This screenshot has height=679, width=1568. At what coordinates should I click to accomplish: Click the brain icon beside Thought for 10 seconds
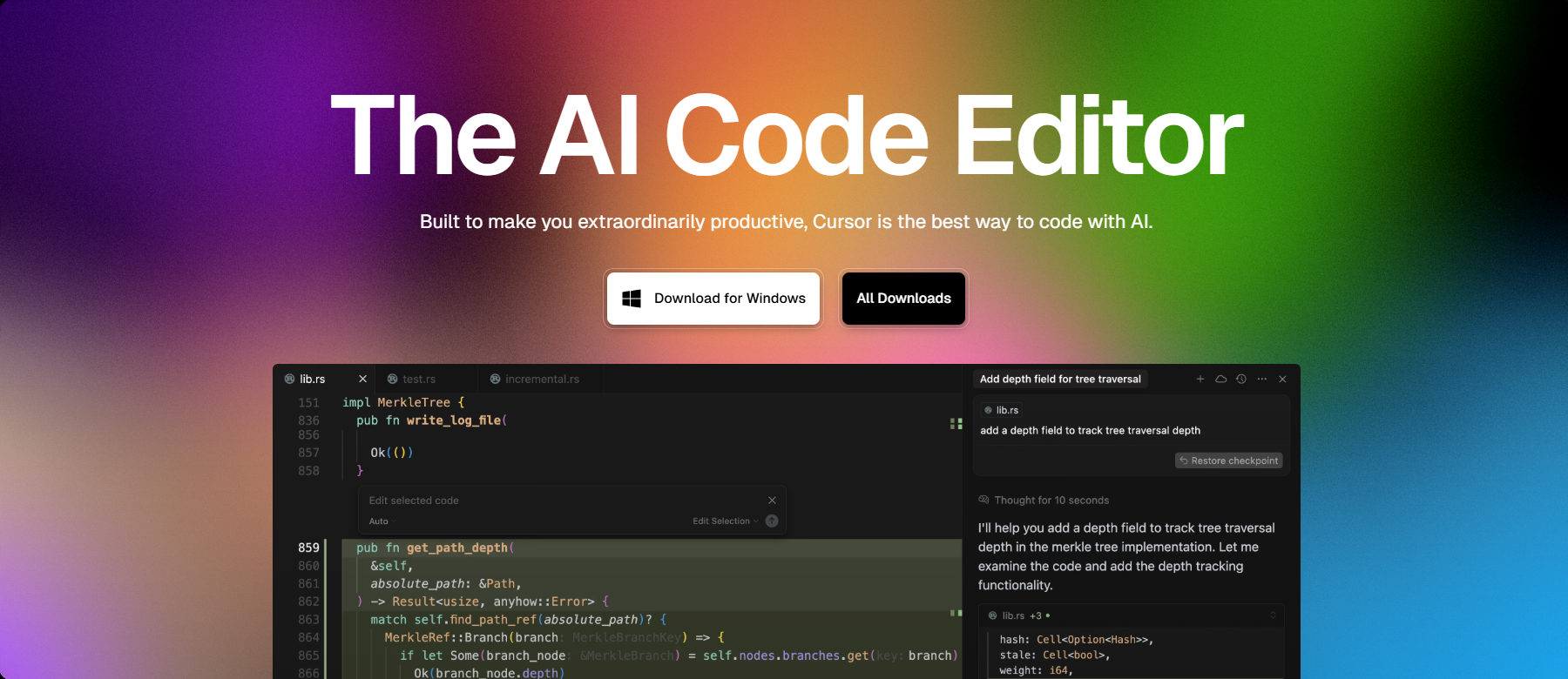[x=983, y=500]
